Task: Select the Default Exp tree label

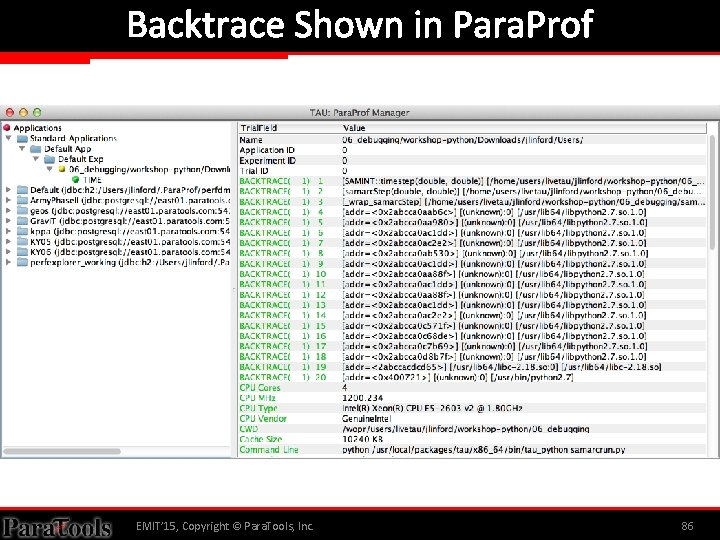Action: [x=81, y=159]
